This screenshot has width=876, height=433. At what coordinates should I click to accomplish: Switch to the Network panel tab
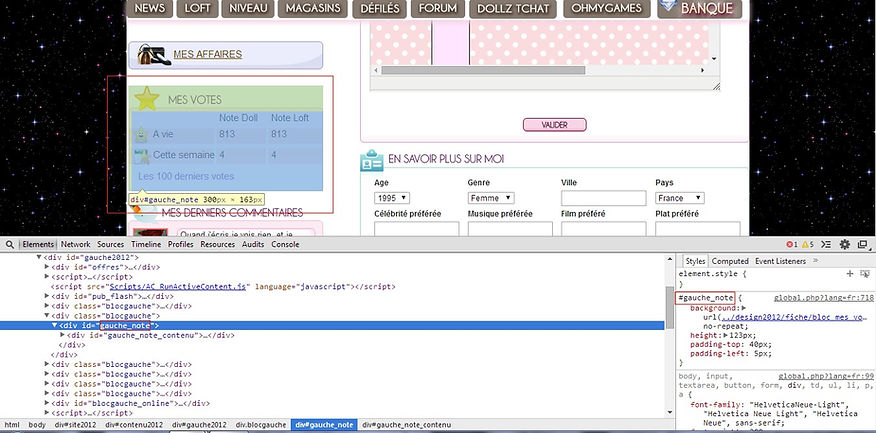75,245
